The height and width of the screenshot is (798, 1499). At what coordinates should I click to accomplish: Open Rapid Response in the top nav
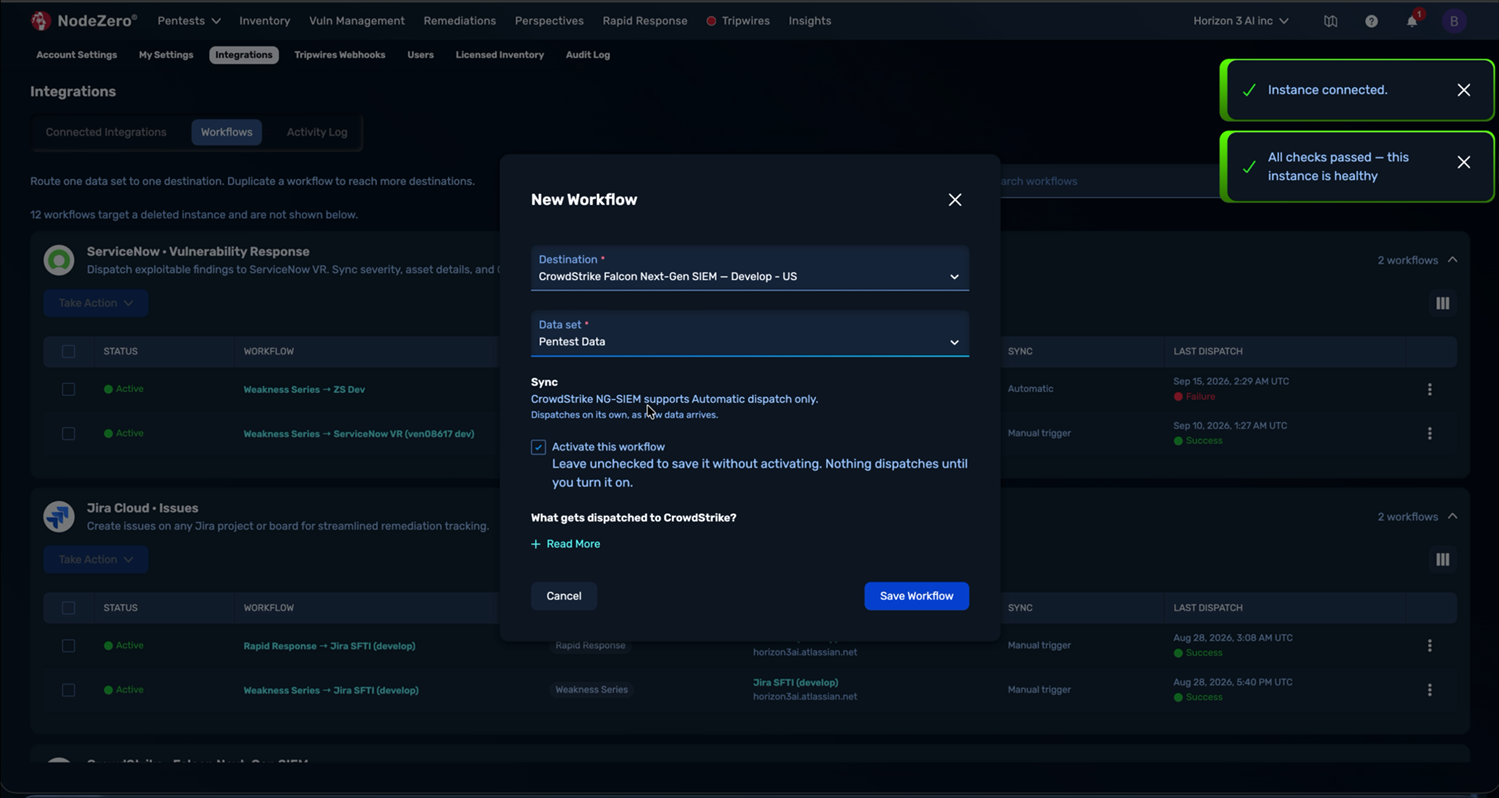tap(645, 21)
